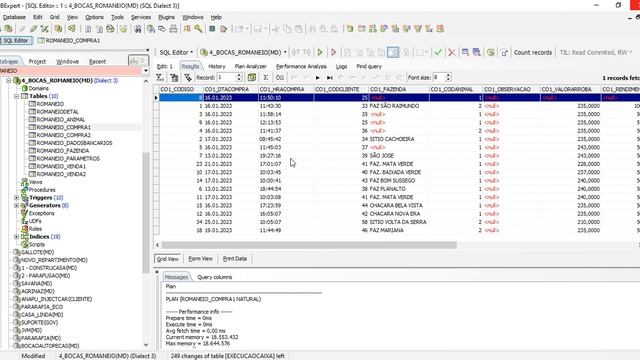
Task: Sort by CO1_DTACOMPRA column header
Action: coord(230,89)
